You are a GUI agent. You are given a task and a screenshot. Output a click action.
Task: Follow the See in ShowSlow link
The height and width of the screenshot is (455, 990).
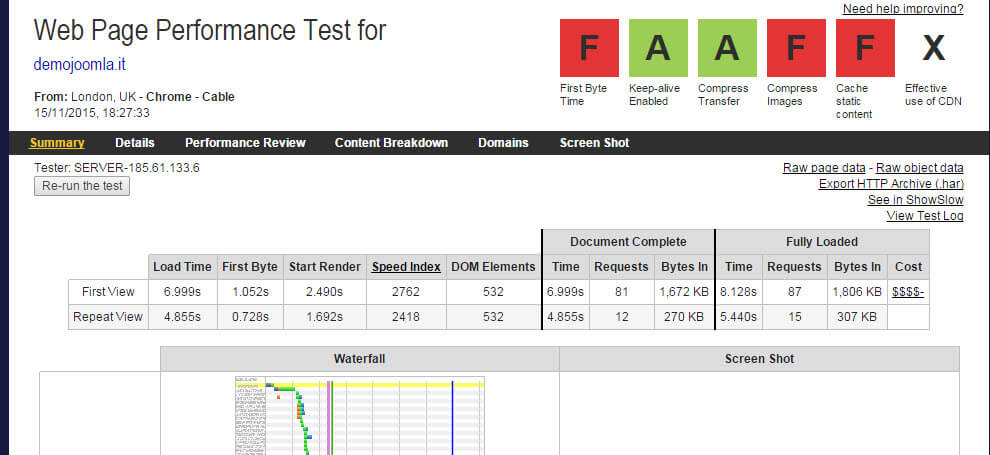pyautogui.click(x=915, y=200)
